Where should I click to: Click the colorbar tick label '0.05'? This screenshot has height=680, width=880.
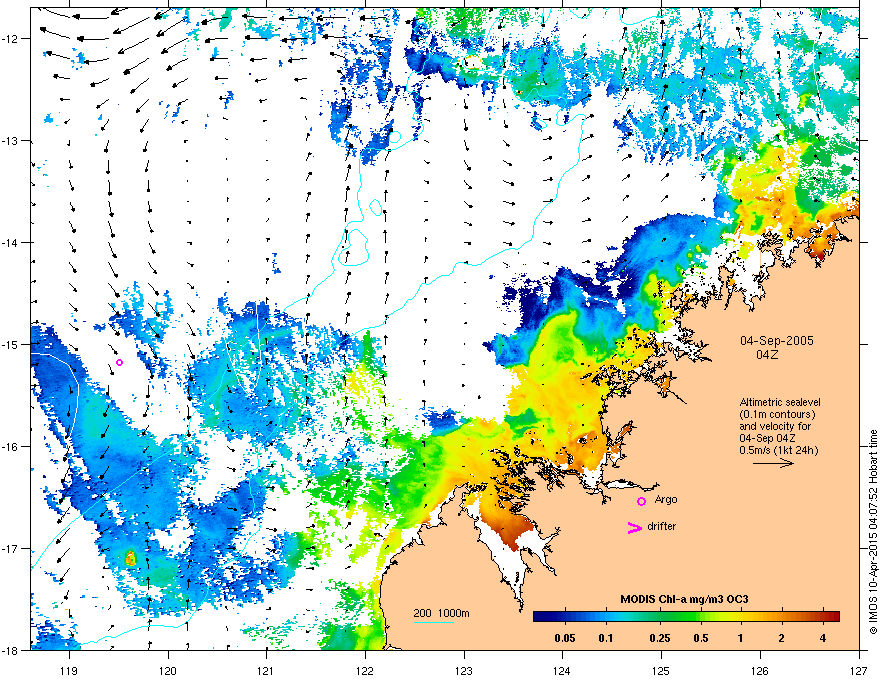(x=564, y=638)
